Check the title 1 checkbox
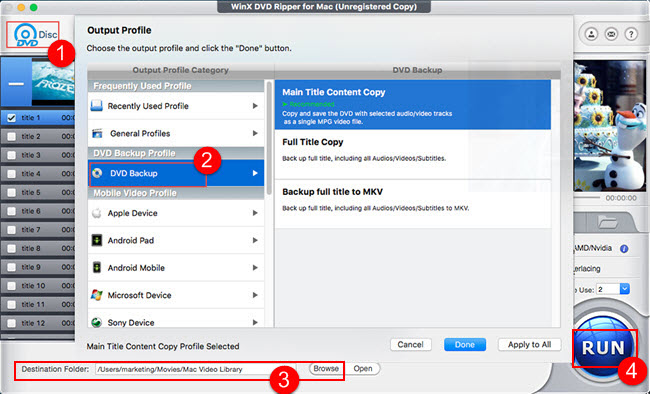 tap(12, 118)
